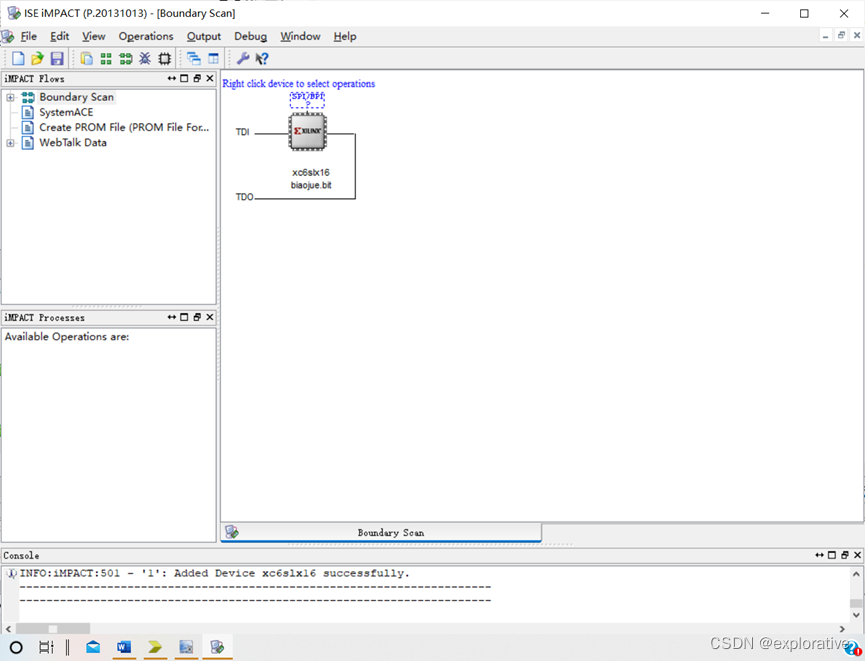Close the iMPACT Flows panel
The width and height of the screenshot is (865, 661).
point(210,78)
